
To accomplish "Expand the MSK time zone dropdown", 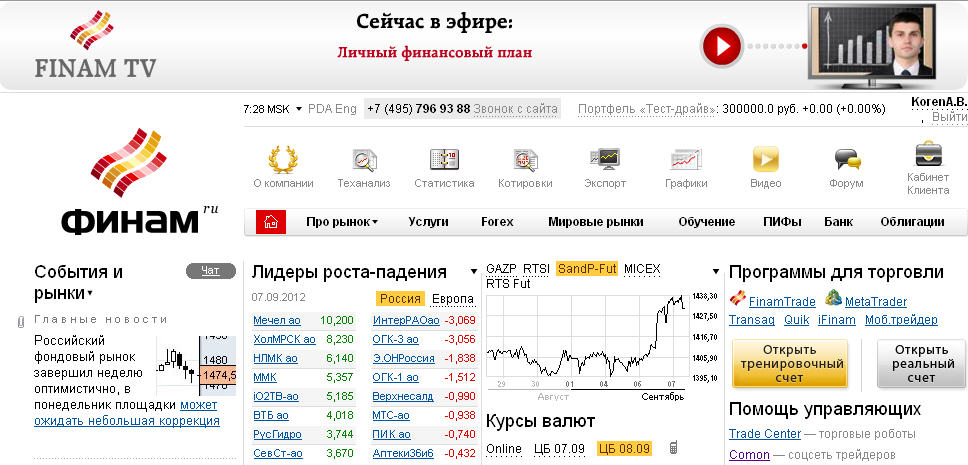I will click(x=299, y=109).
